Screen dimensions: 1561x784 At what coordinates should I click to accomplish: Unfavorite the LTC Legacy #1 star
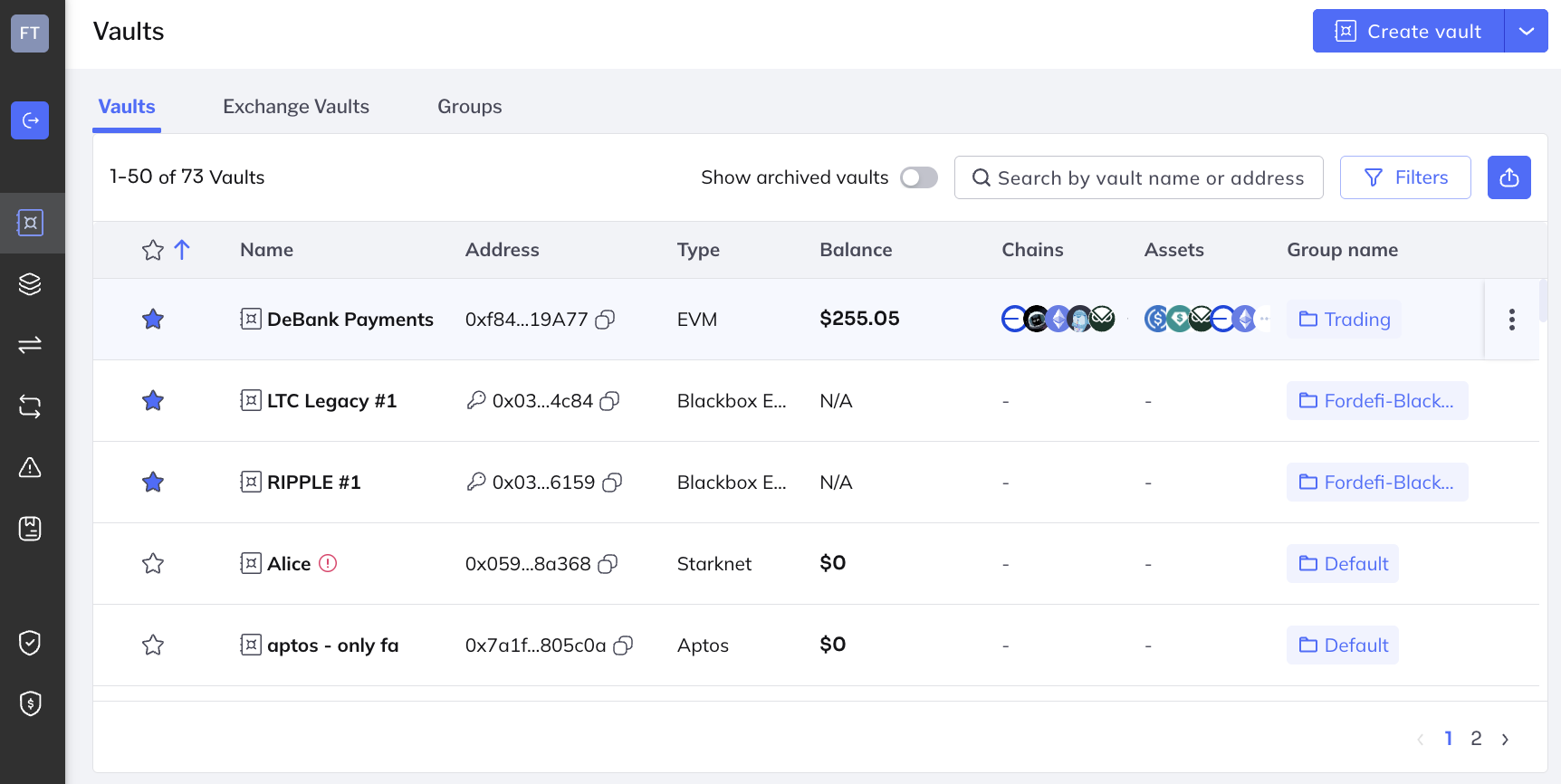pos(153,400)
